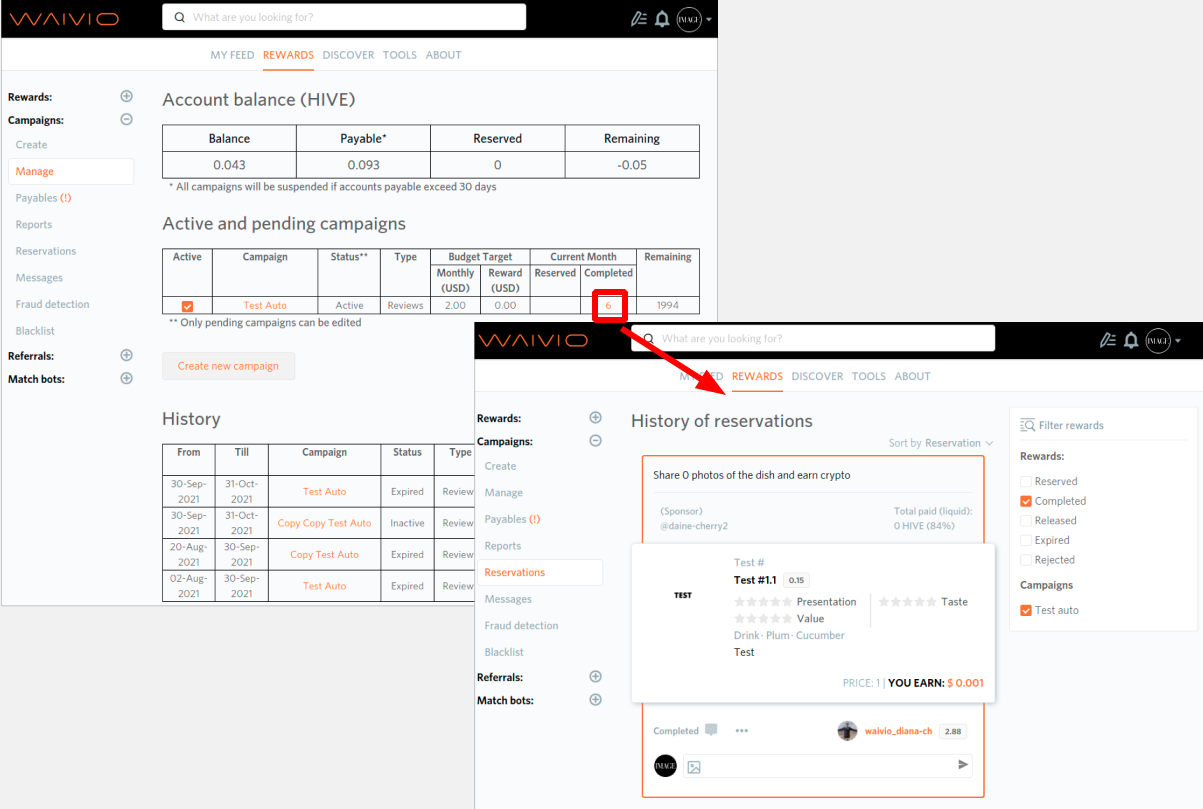Screen dimensions: 1203x809
Task: Open TOOLS tab in front window
Action: click(x=869, y=376)
